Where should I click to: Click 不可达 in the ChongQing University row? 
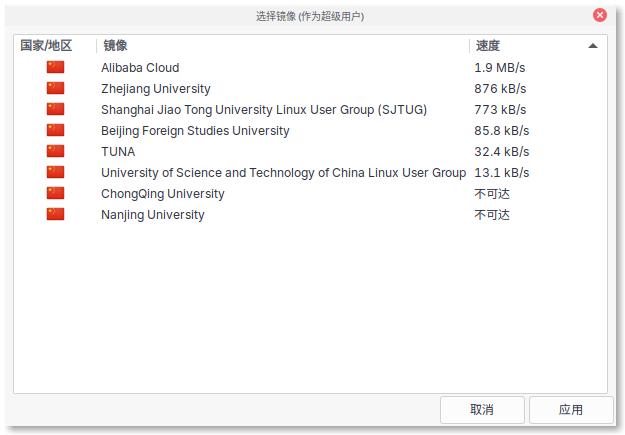pos(492,194)
